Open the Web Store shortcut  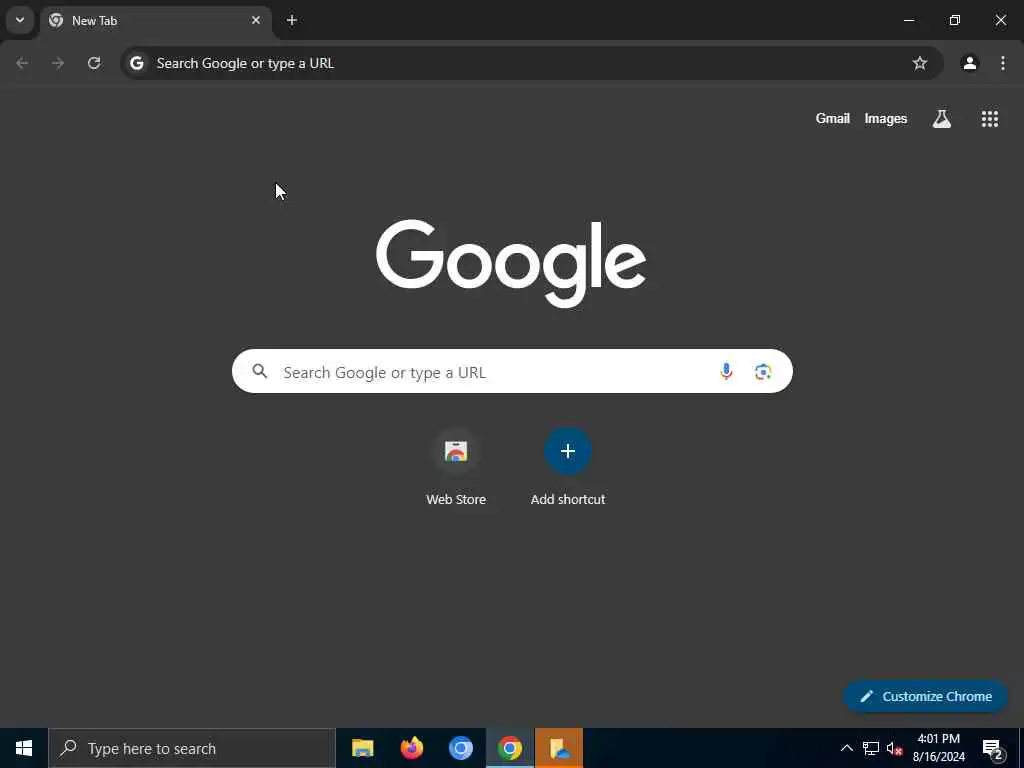(456, 466)
